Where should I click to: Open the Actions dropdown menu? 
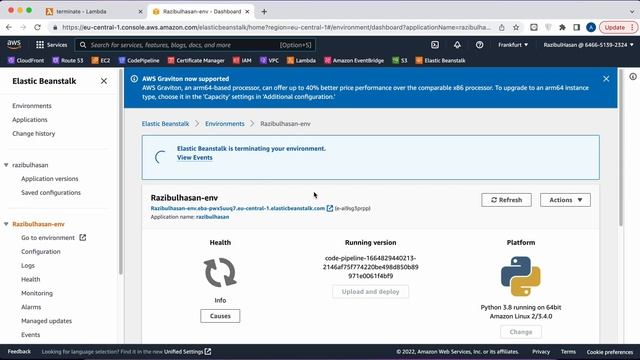(565, 200)
